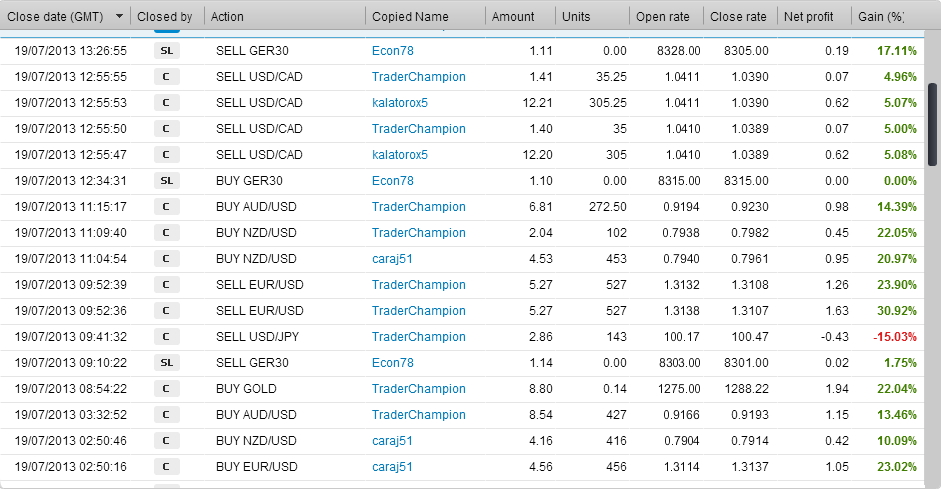Sort by Closed by column header
Viewport: 942px width, 490px height.
point(165,17)
